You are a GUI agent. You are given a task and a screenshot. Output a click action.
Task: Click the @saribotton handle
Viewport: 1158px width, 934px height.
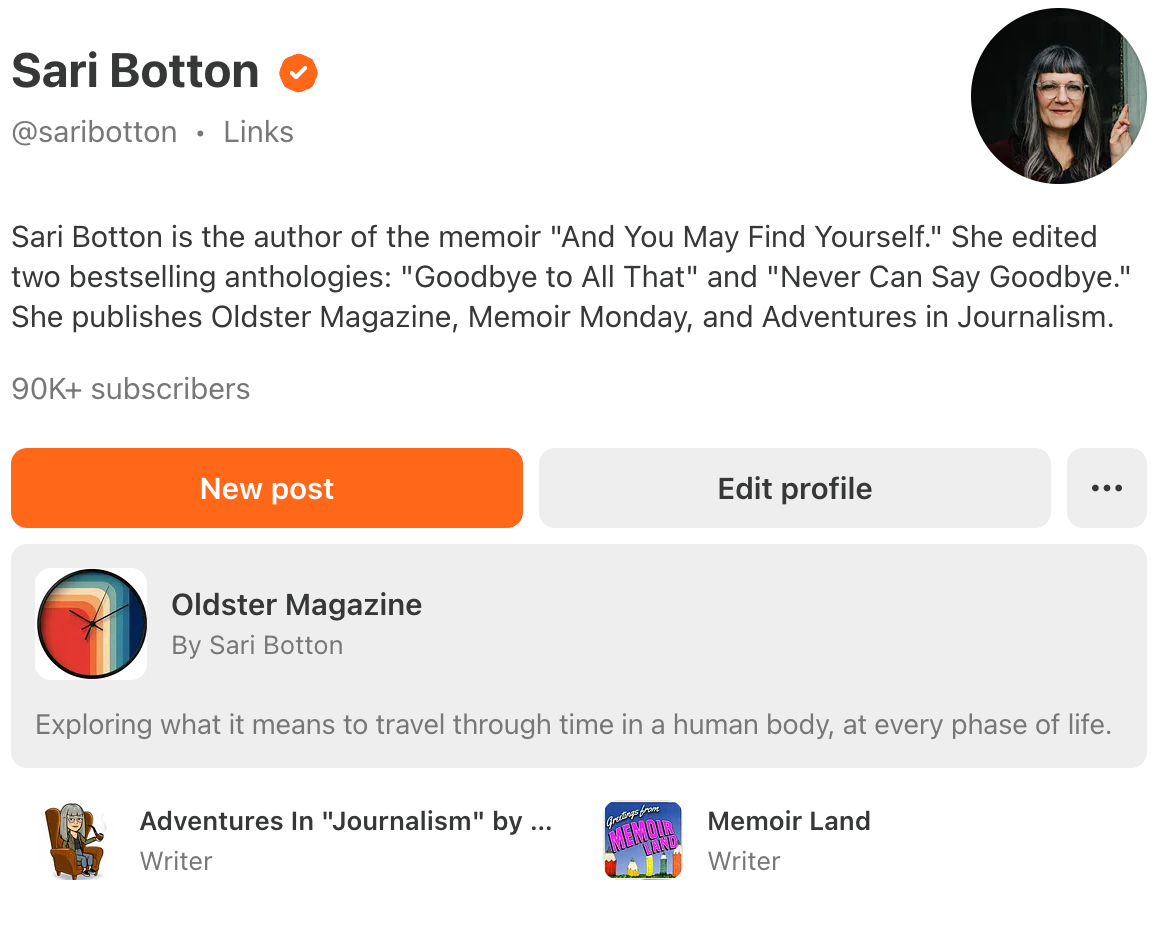94,132
